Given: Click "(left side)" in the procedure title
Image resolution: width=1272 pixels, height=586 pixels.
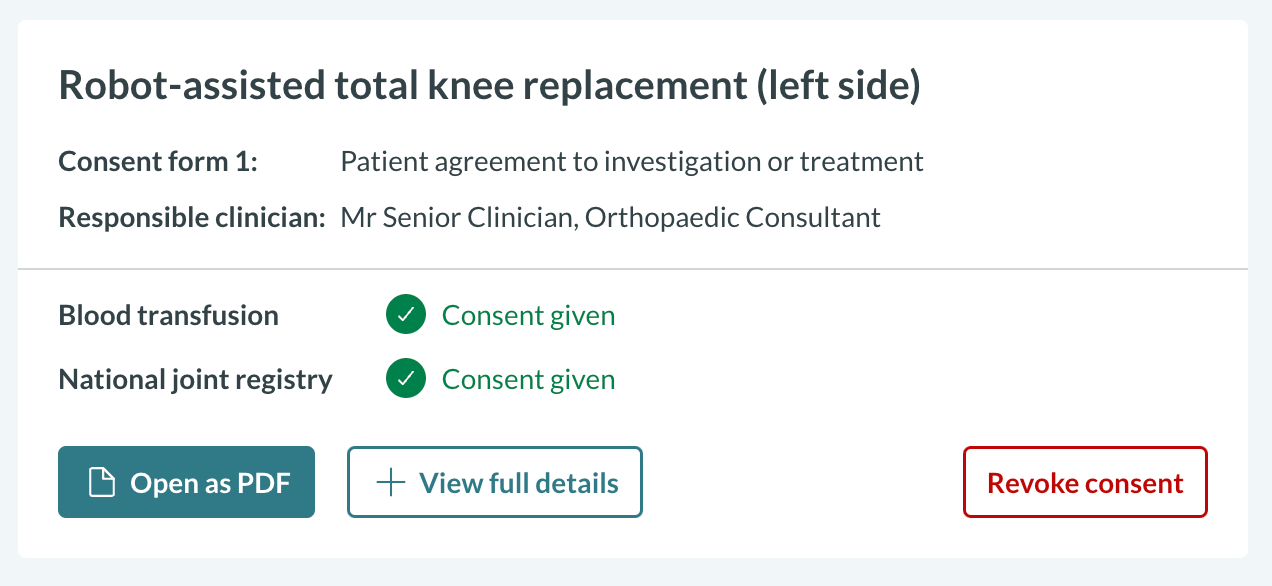Looking at the screenshot, I should click(838, 86).
